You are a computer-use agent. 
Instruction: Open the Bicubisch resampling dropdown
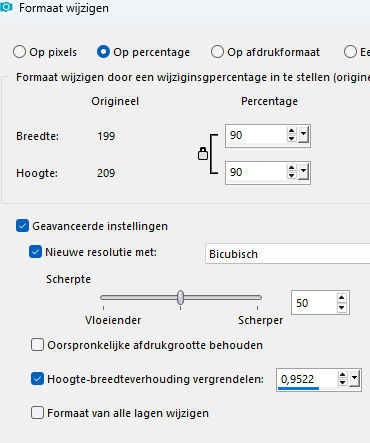click(x=288, y=254)
